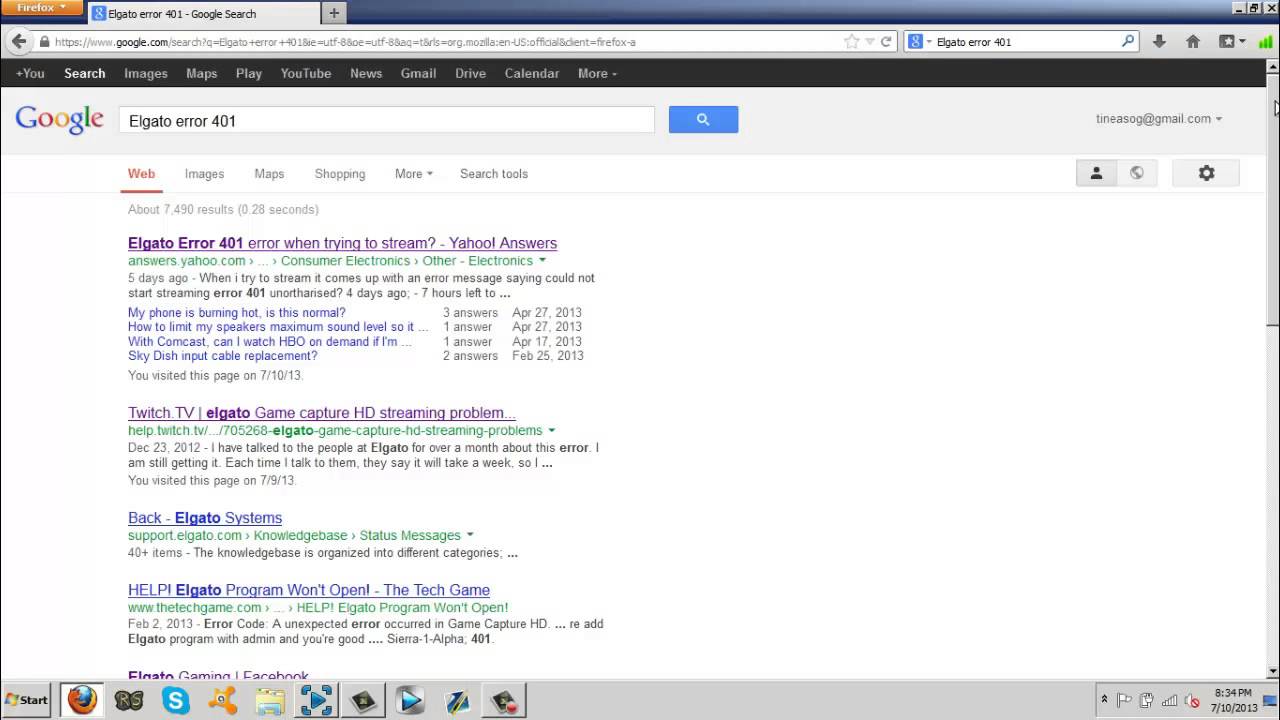Click the Firefox back arrow button
The height and width of the screenshot is (720, 1280).
18,42
